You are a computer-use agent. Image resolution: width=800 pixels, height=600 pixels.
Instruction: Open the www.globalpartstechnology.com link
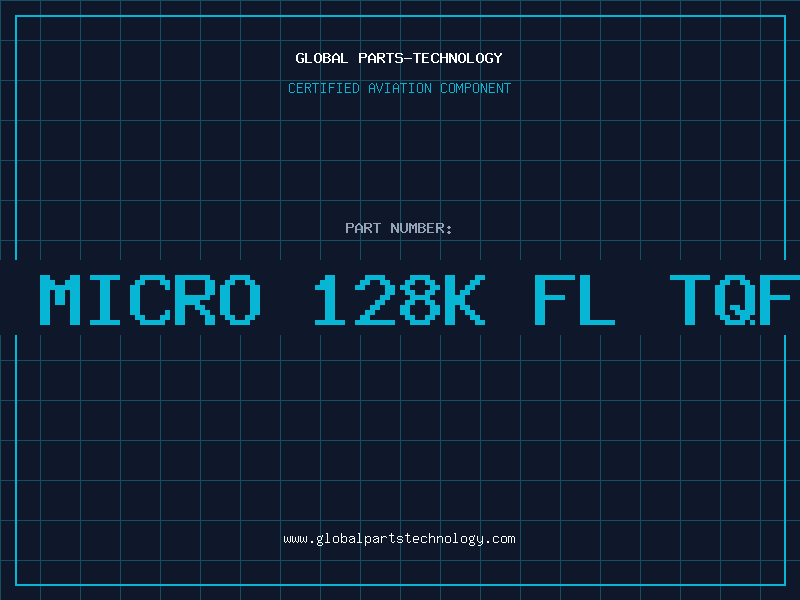point(399,539)
